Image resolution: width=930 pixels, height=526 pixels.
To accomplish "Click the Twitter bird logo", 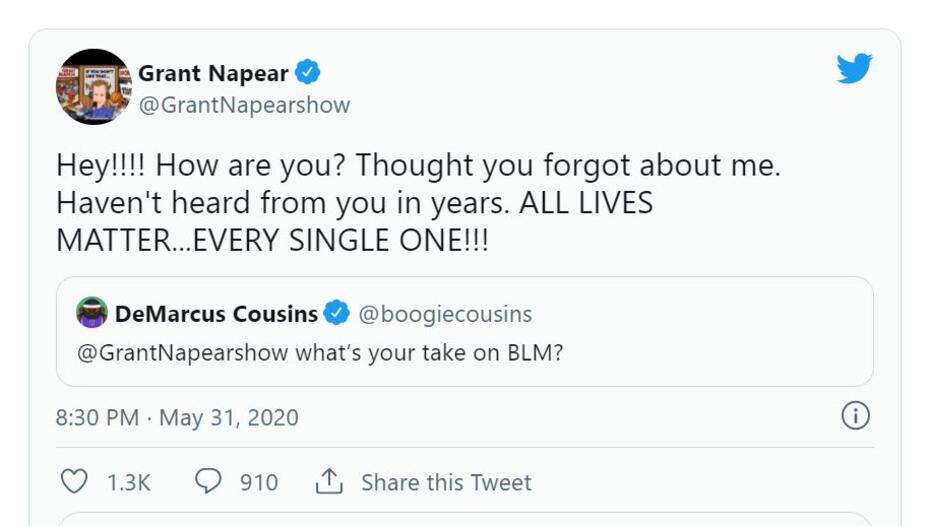I will [854, 69].
